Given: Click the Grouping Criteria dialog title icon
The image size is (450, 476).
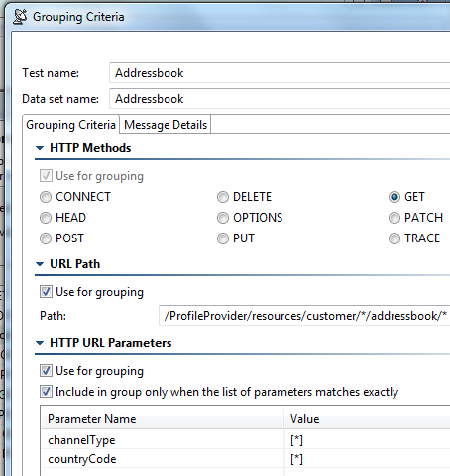Looking at the screenshot, I should point(20,17).
